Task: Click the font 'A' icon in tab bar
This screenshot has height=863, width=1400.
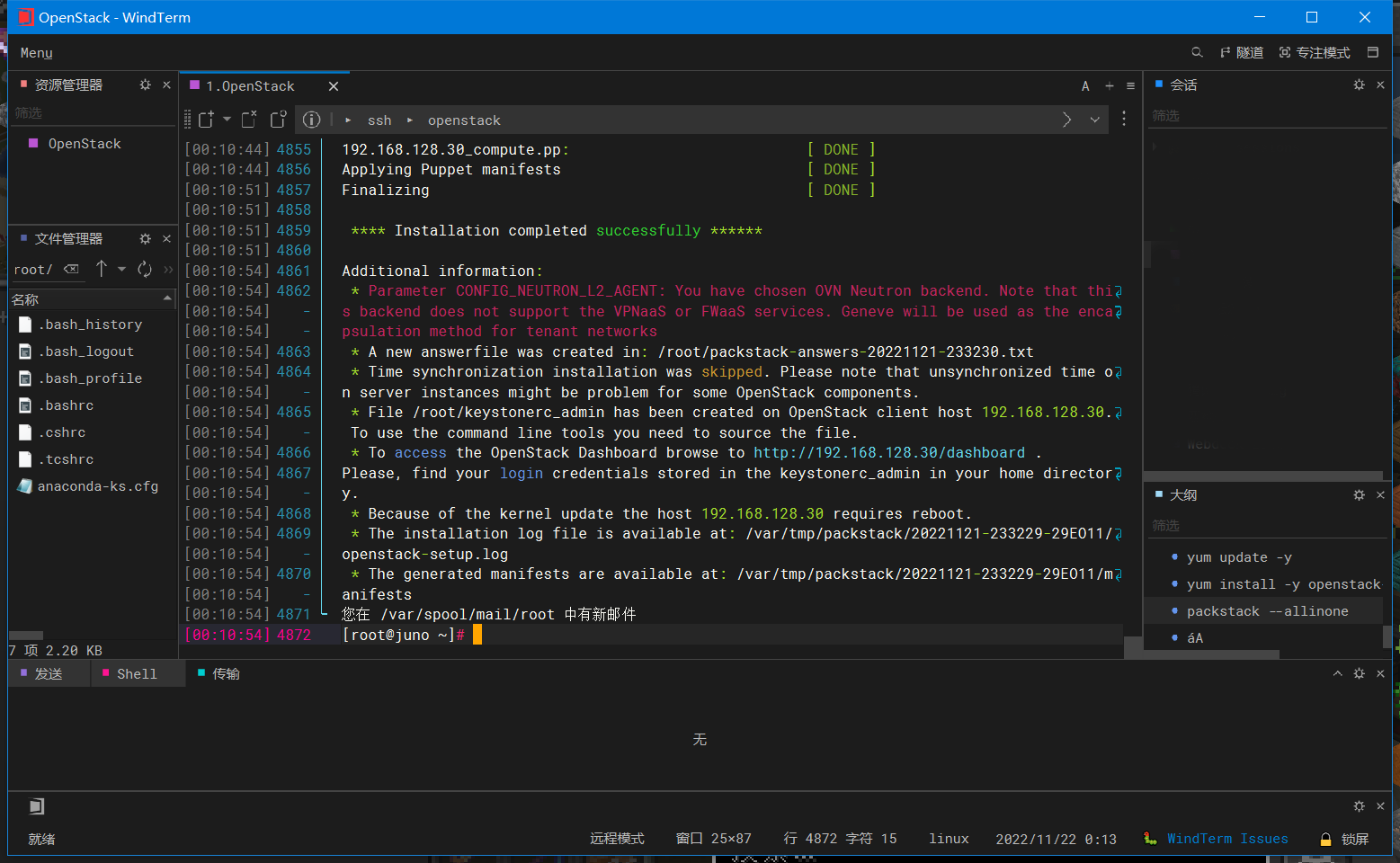Action: [x=1085, y=86]
